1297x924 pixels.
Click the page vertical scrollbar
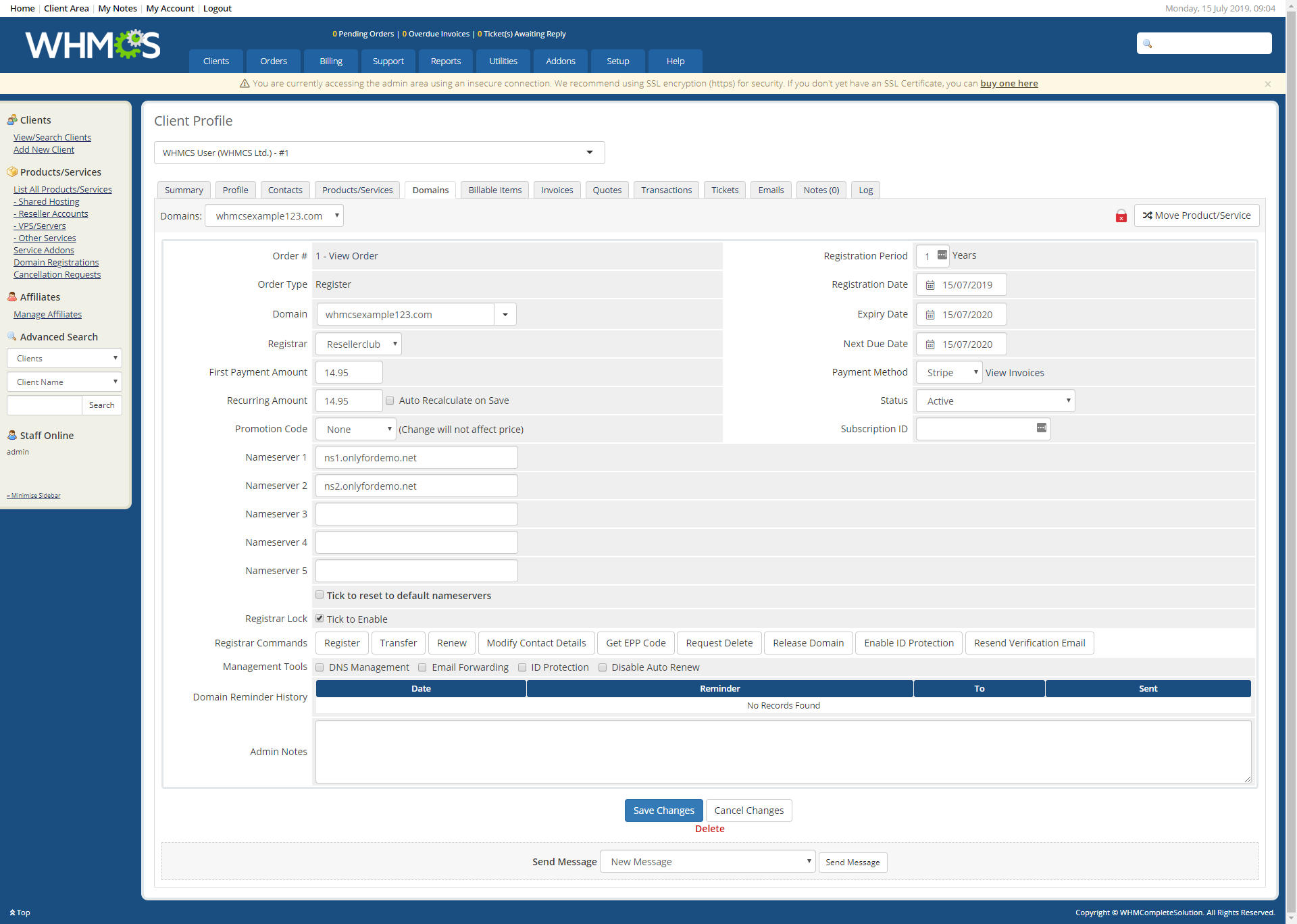tap(1291, 462)
